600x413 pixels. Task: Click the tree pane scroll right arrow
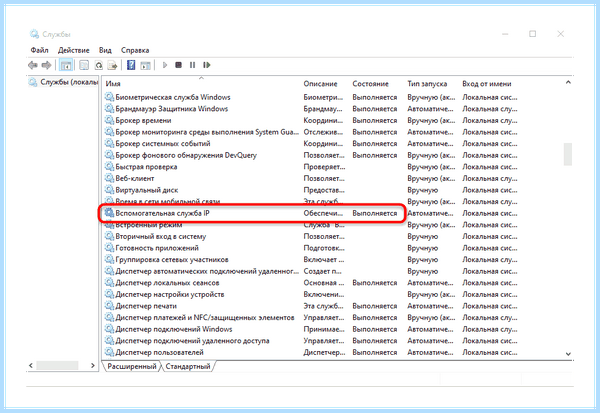click(x=93, y=366)
